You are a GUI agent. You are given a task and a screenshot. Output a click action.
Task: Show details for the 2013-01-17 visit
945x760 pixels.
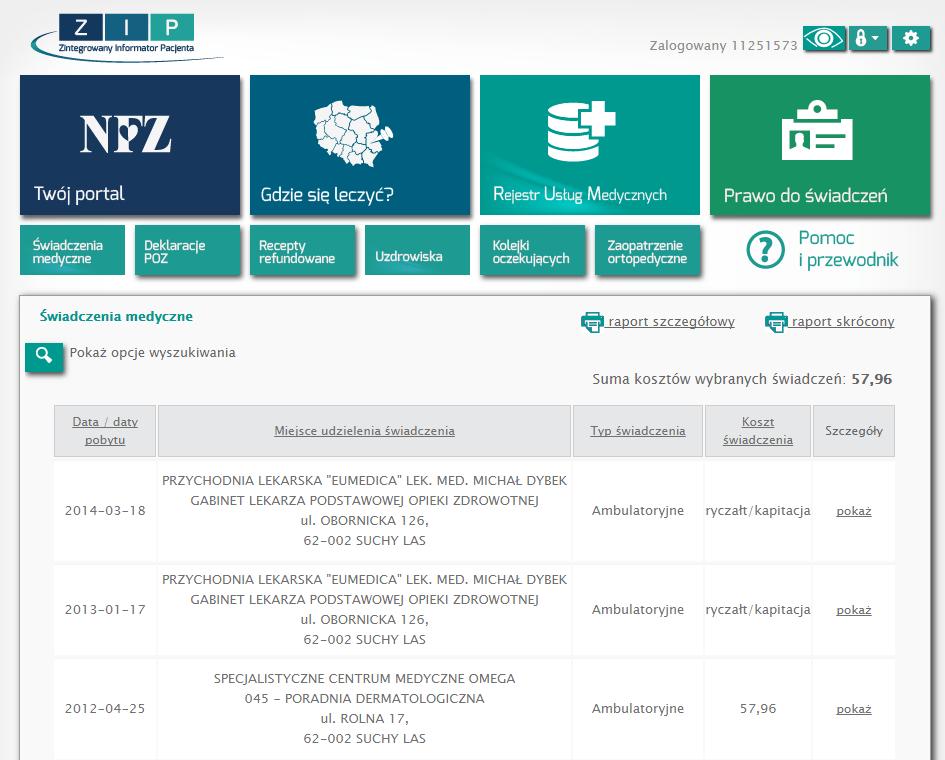pyautogui.click(x=853, y=610)
